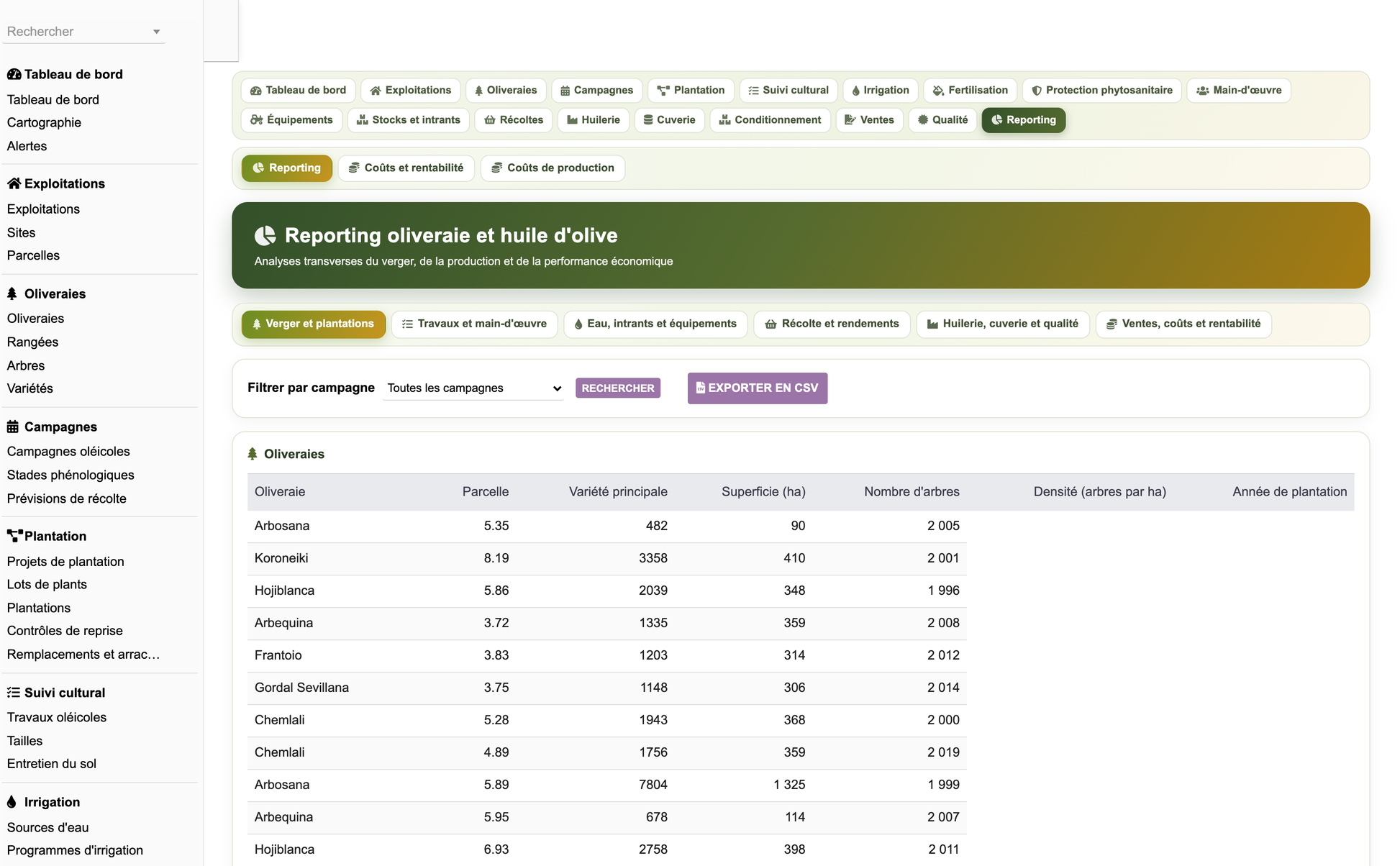1400x866 pixels.
Task: Click the Campagnes calendar icon in sidebar
Action: [13, 427]
